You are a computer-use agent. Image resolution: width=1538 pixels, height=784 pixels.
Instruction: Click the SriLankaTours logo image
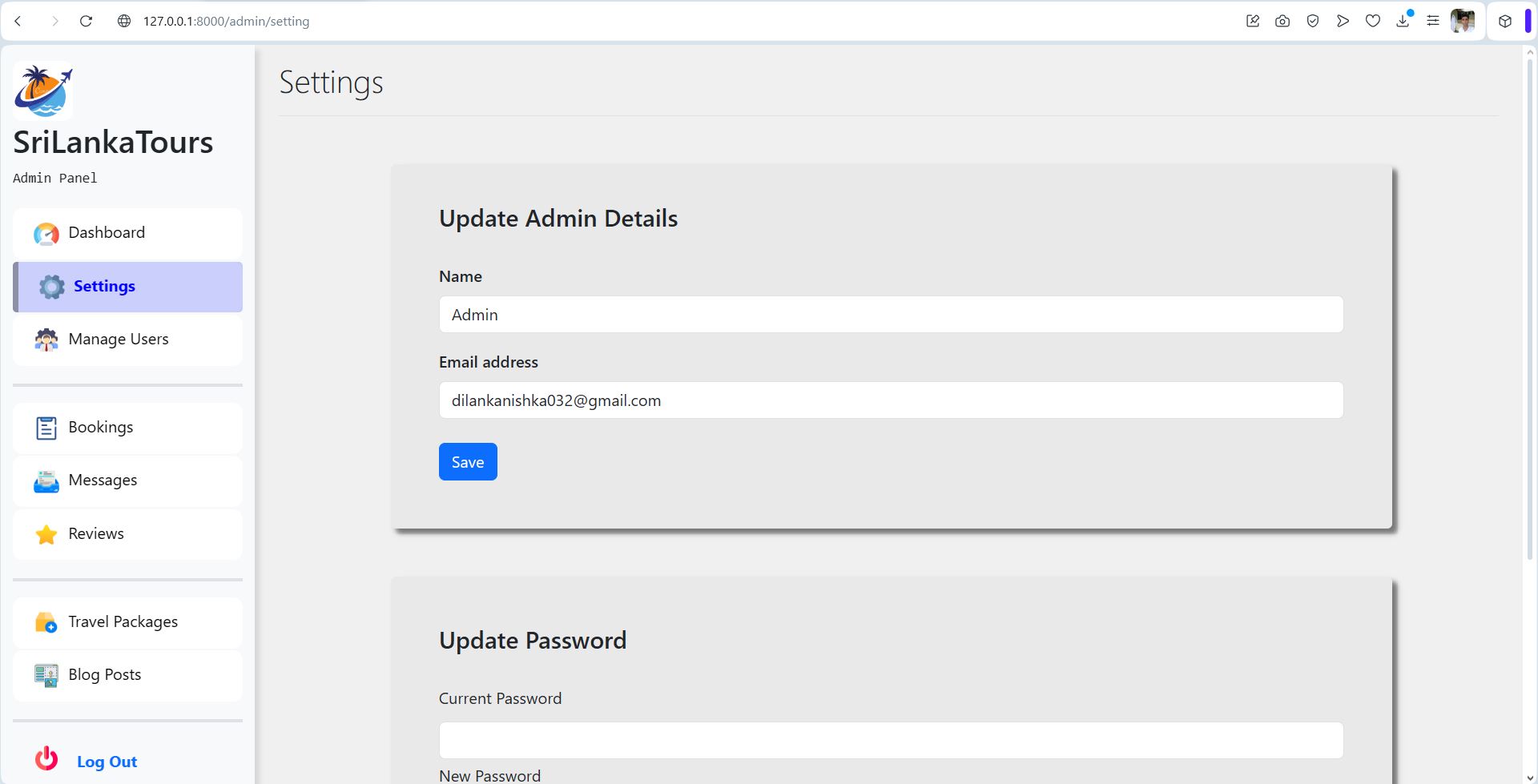tap(43, 91)
